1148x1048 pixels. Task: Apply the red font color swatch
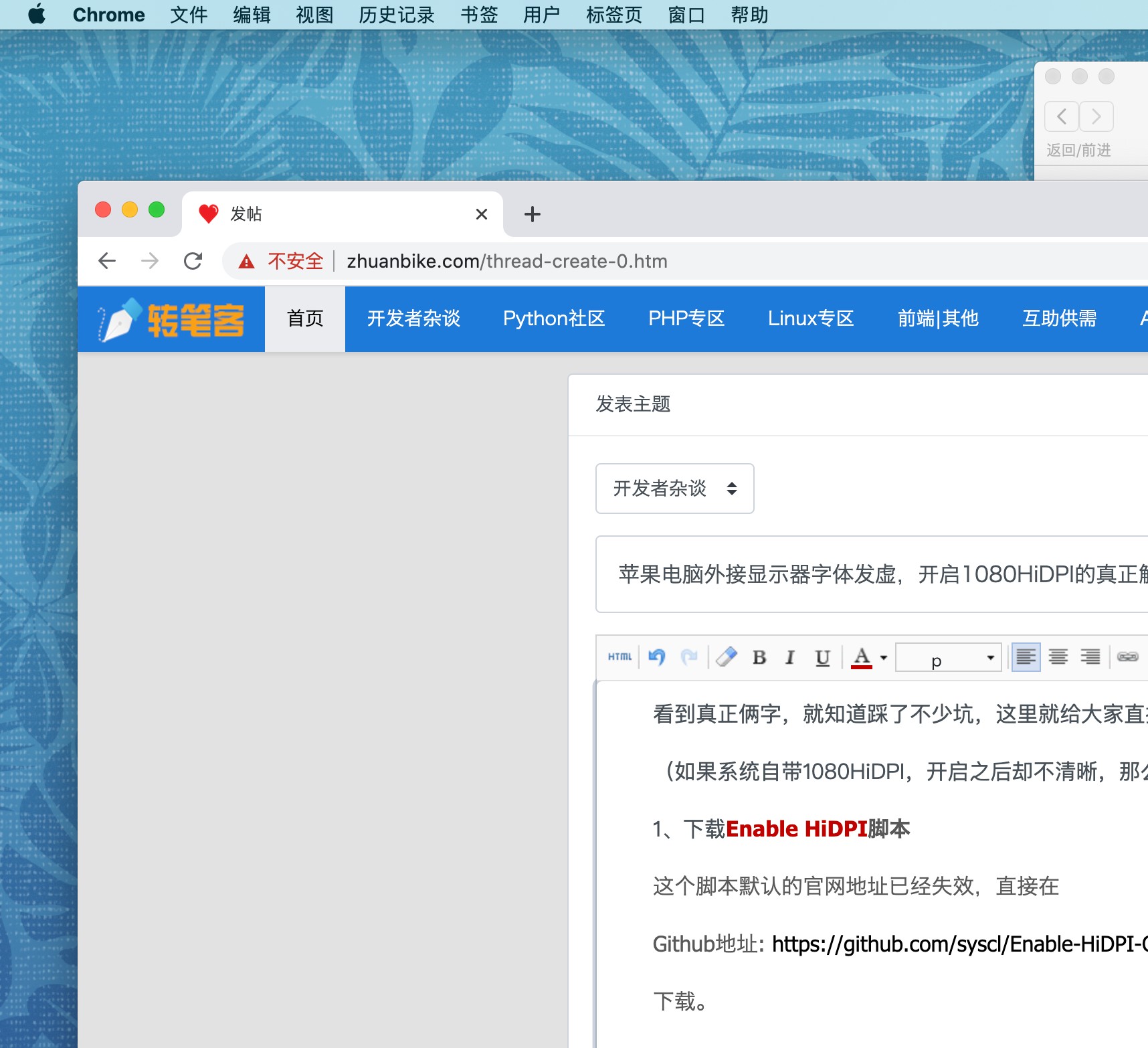(x=862, y=657)
